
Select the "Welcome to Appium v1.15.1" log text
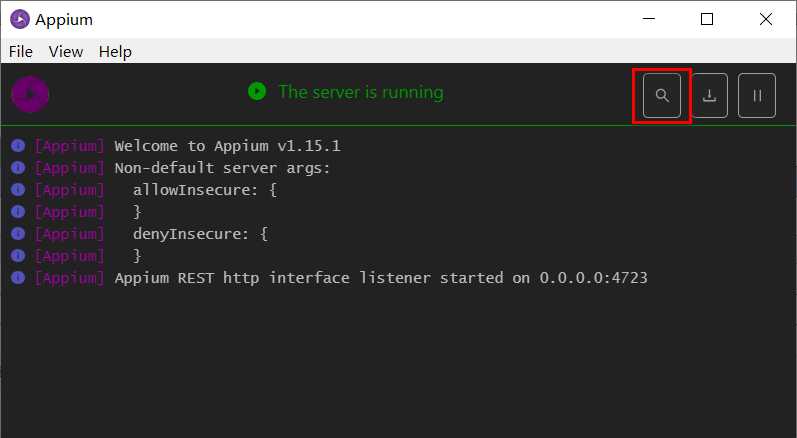point(227,146)
